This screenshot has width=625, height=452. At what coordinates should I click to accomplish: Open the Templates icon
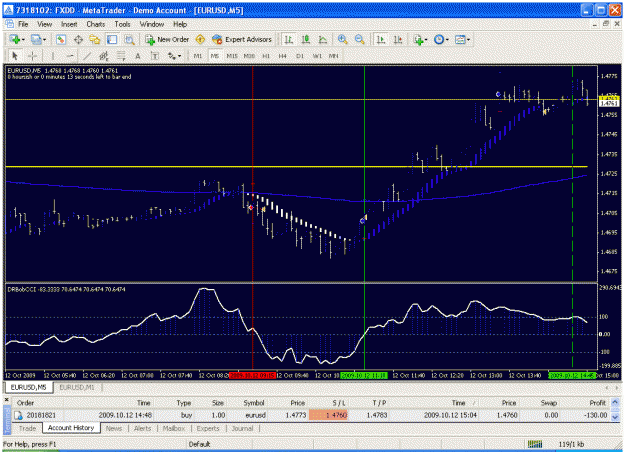pyautogui.click(x=460, y=39)
